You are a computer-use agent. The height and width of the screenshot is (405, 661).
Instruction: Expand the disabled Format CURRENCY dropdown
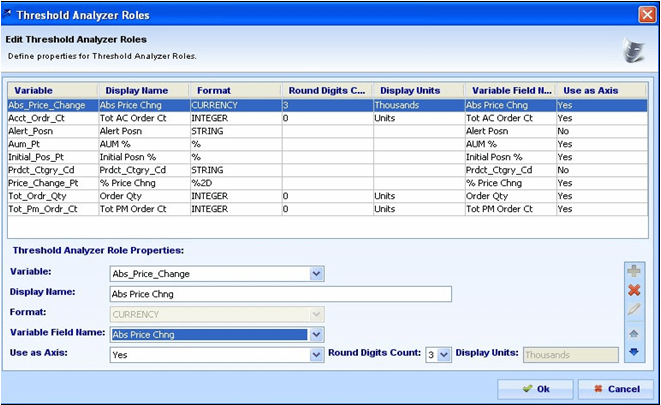tap(316, 314)
